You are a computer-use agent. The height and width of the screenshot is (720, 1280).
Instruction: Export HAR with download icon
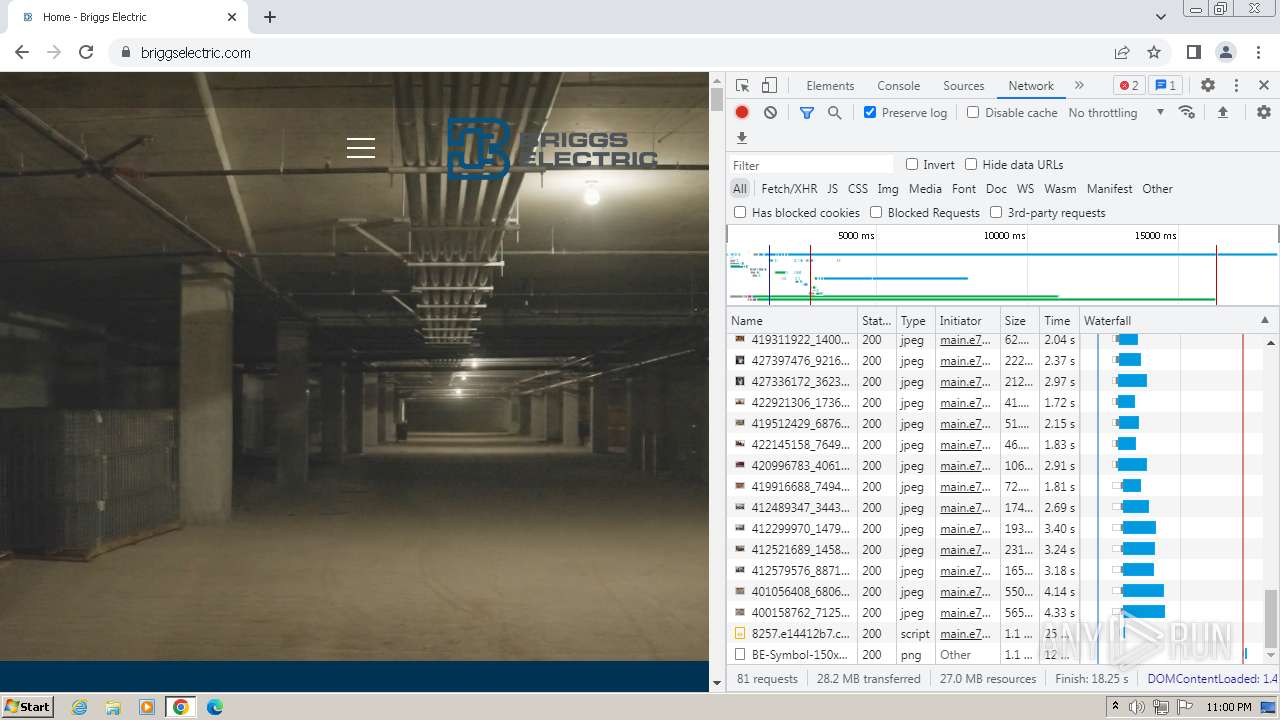click(x=742, y=138)
